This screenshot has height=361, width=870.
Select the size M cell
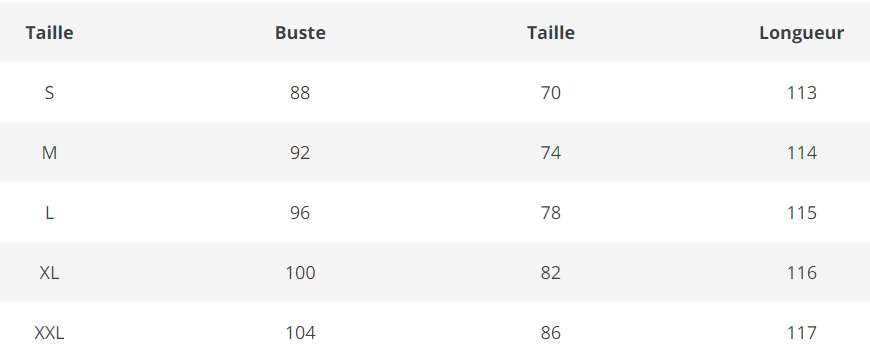point(49,152)
